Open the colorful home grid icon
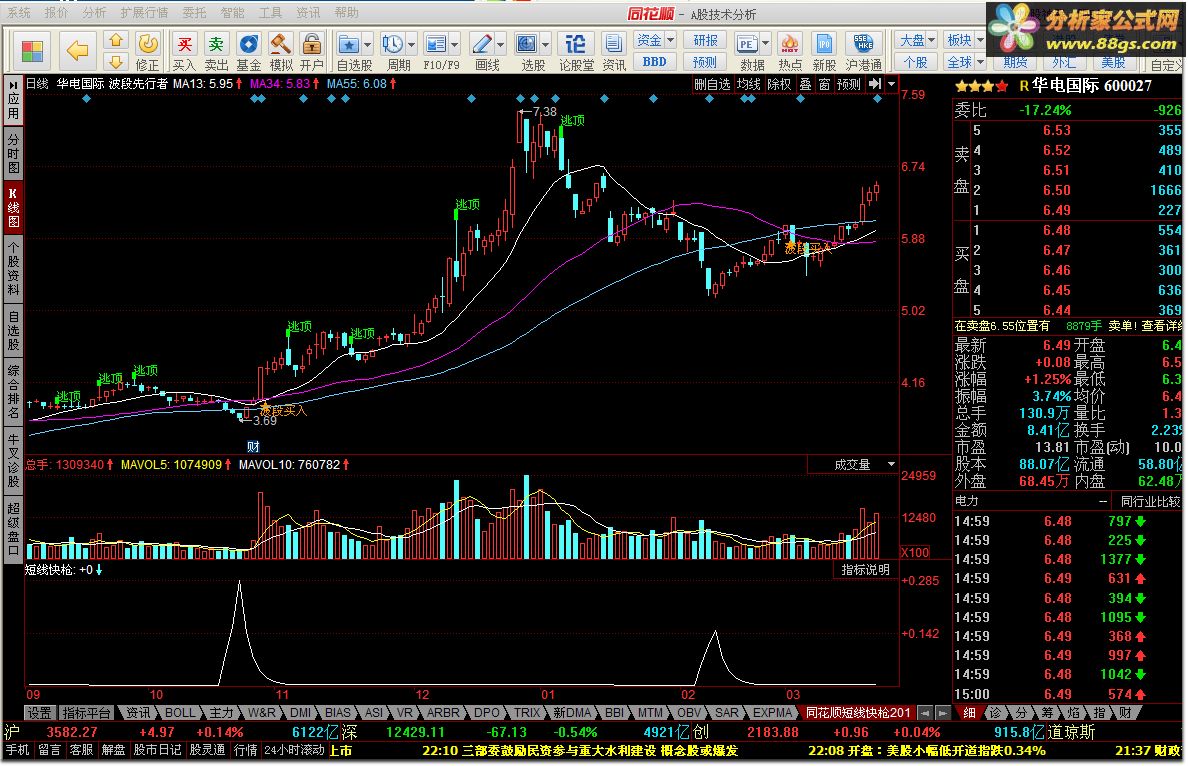Viewport: 1188px width, 766px height. point(33,51)
